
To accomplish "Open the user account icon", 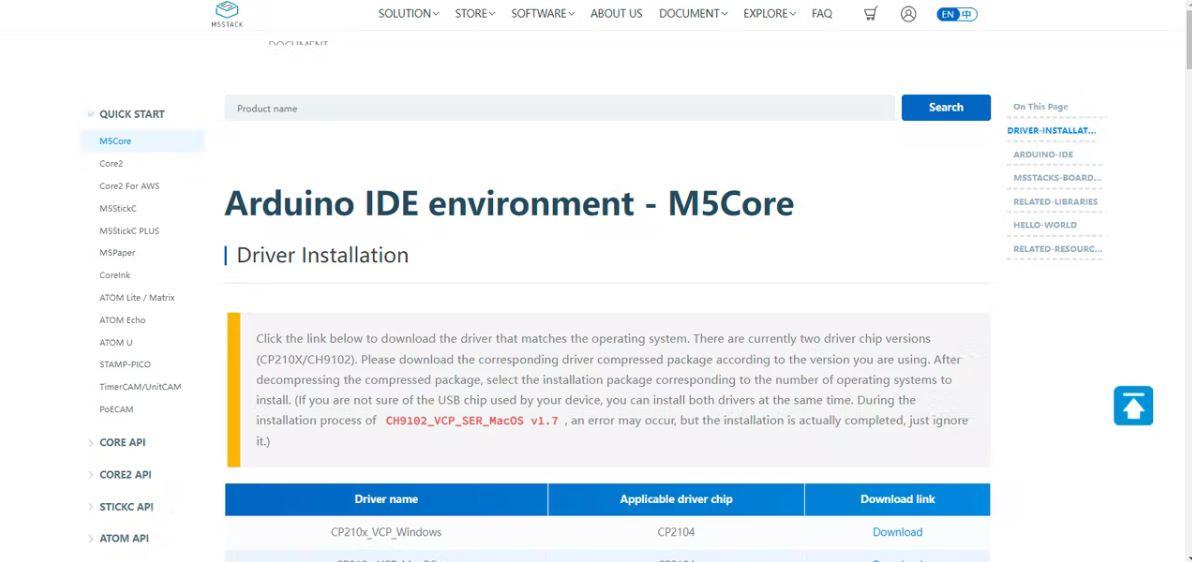I will (x=908, y=14).
